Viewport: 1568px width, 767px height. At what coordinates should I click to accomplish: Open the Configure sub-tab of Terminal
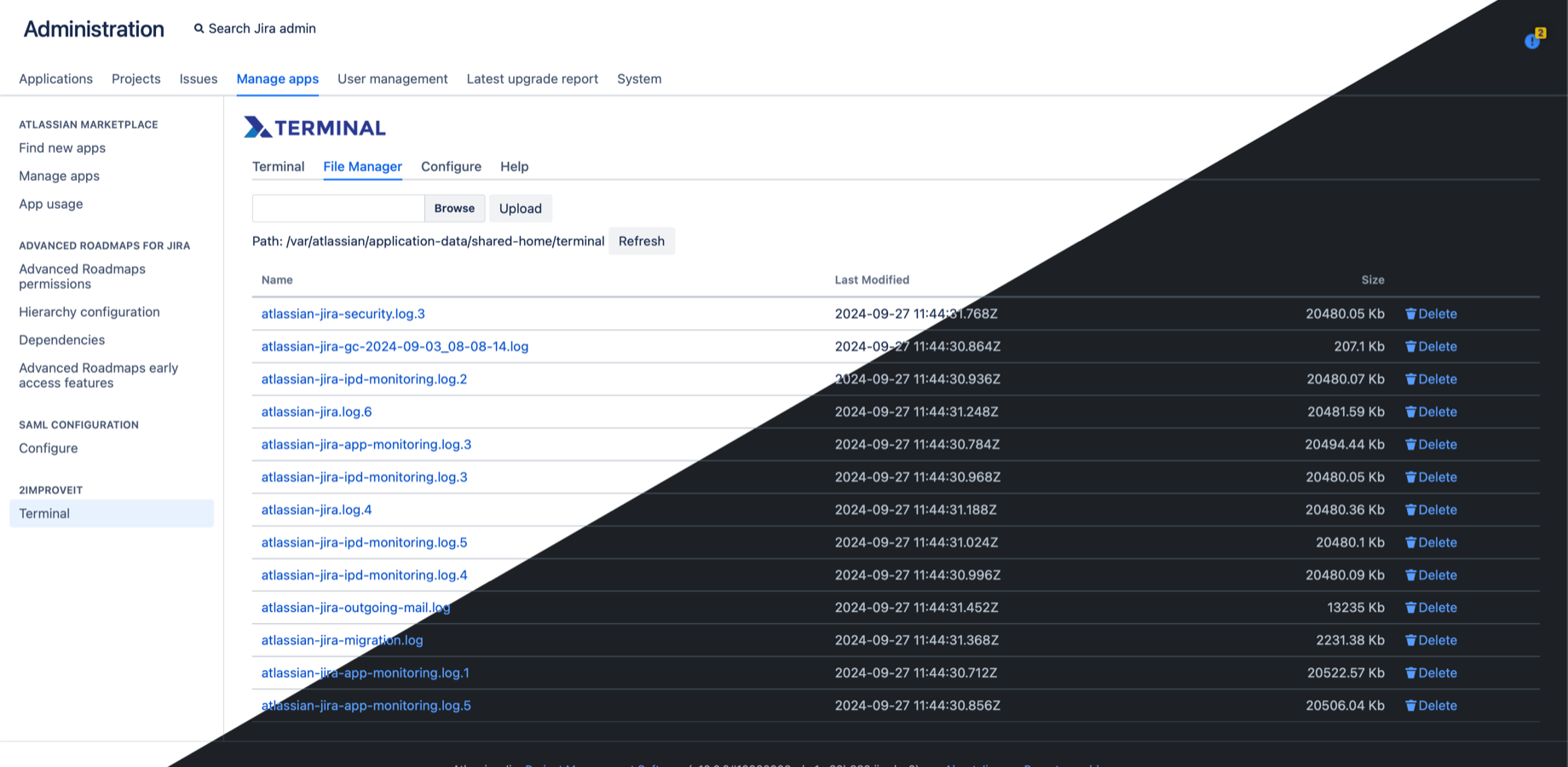(x=451, y=166)
